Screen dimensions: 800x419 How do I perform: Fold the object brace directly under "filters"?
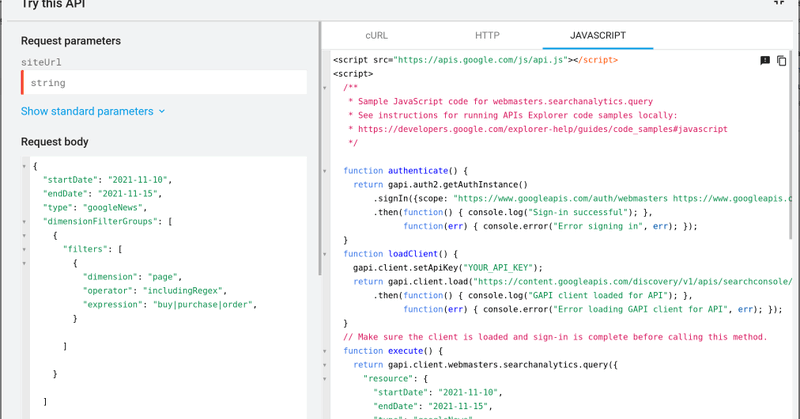[x=24, y=263]
